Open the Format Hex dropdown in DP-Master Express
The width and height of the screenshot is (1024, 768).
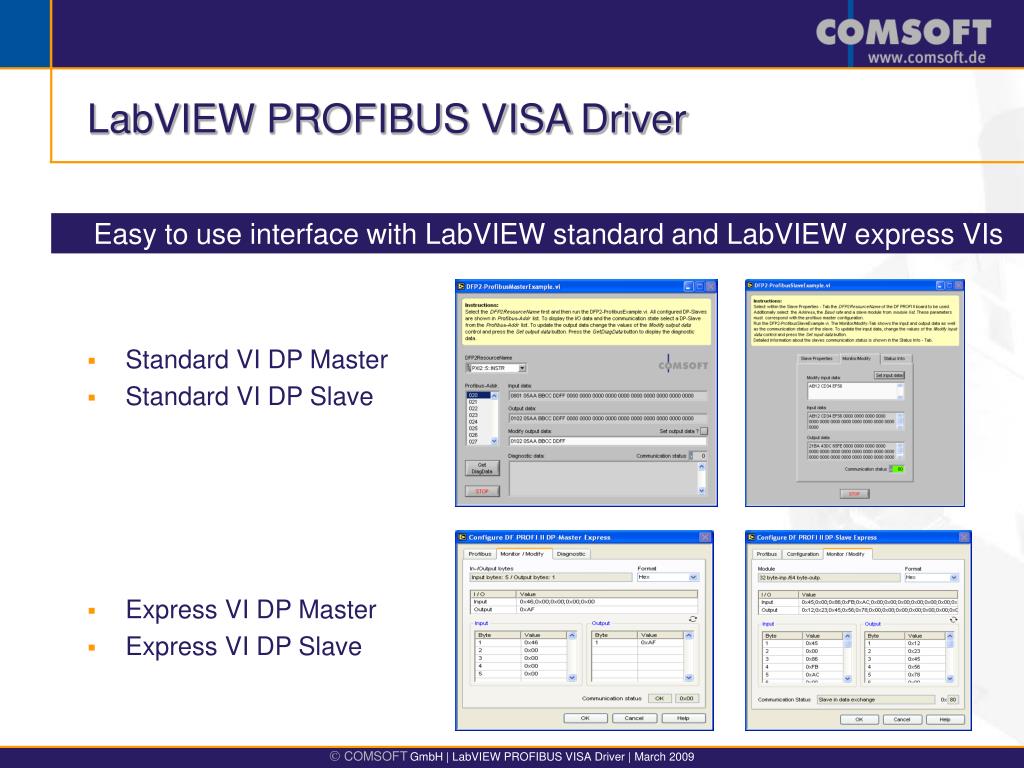point(694,577)
